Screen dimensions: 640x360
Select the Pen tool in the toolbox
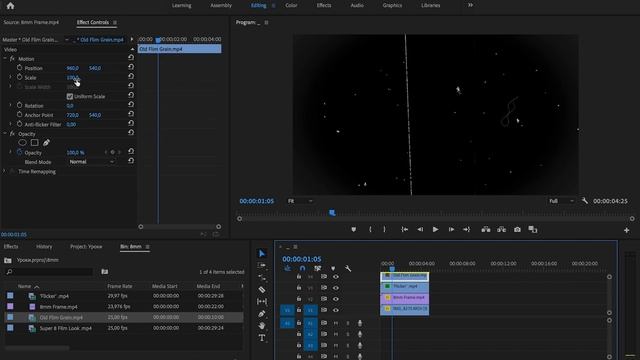pyautogui.click(x=262, y=313)
